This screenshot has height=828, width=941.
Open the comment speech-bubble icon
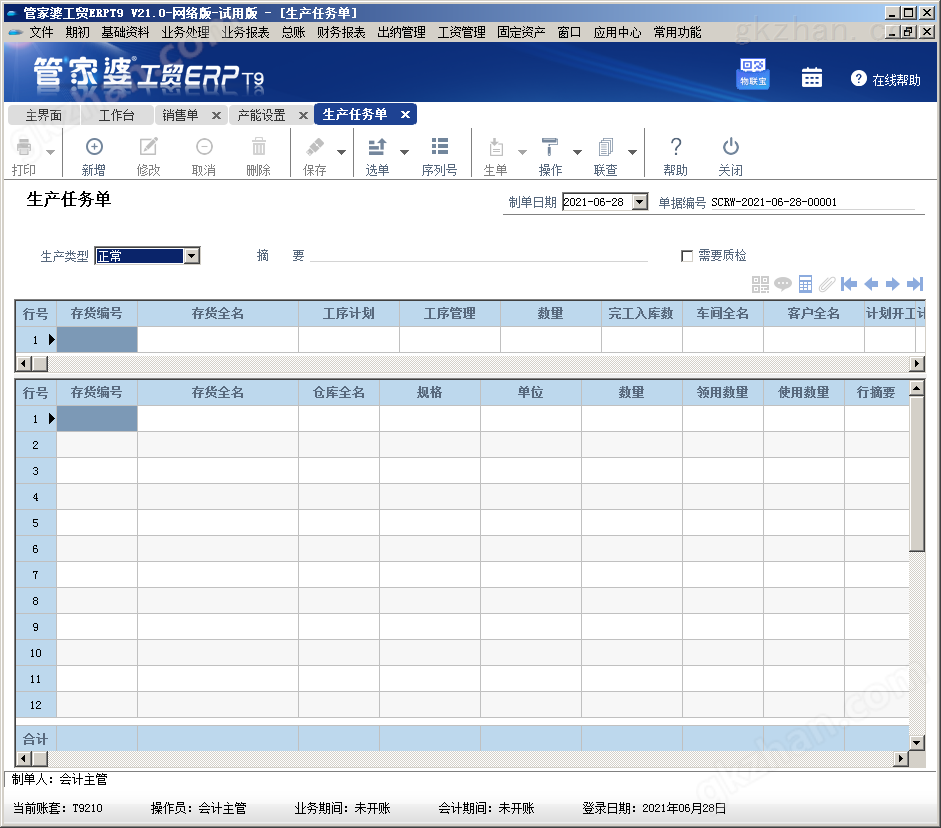click(x=782, y=283)
